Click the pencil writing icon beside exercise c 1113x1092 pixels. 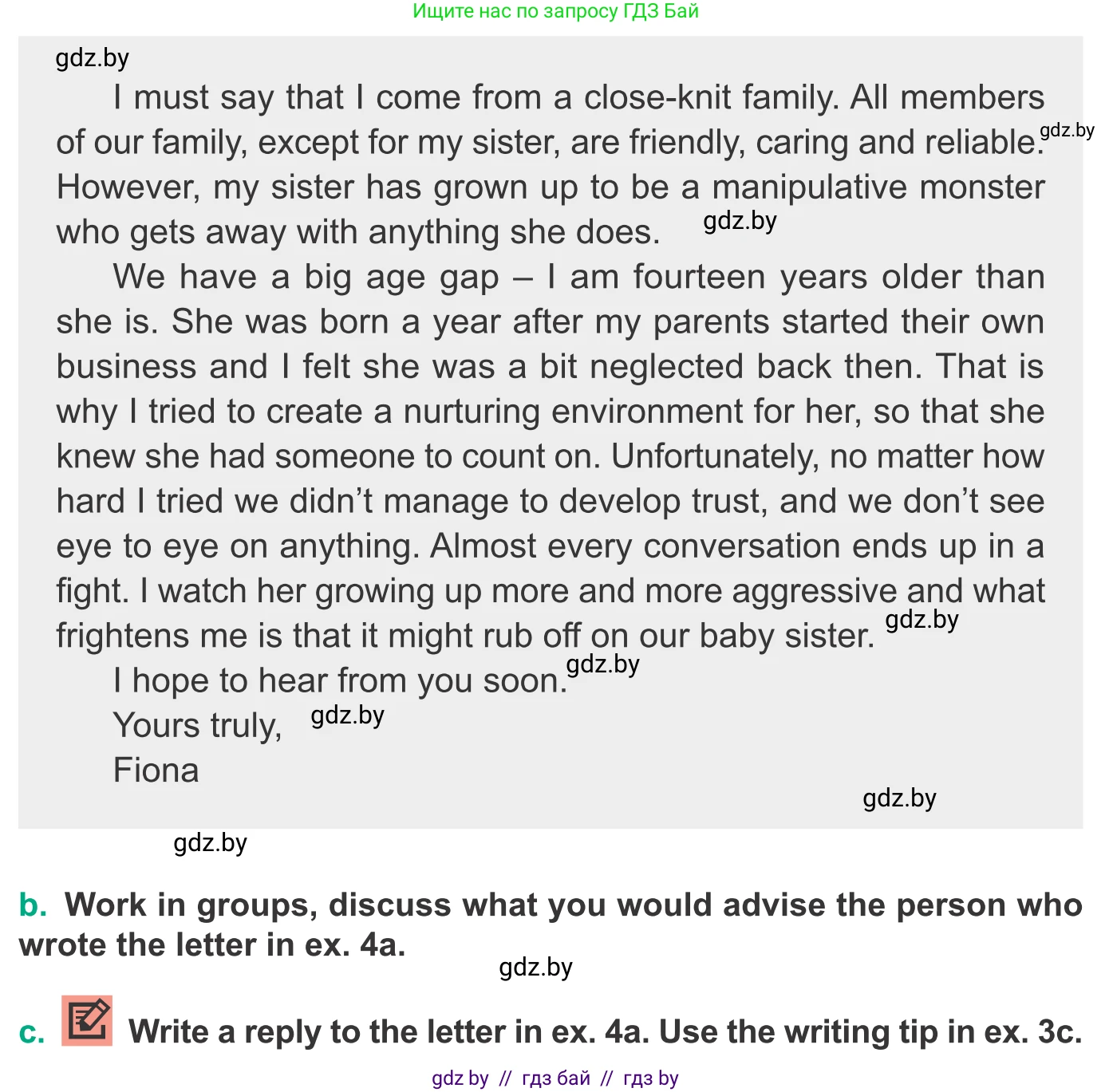pos(87,1020)
